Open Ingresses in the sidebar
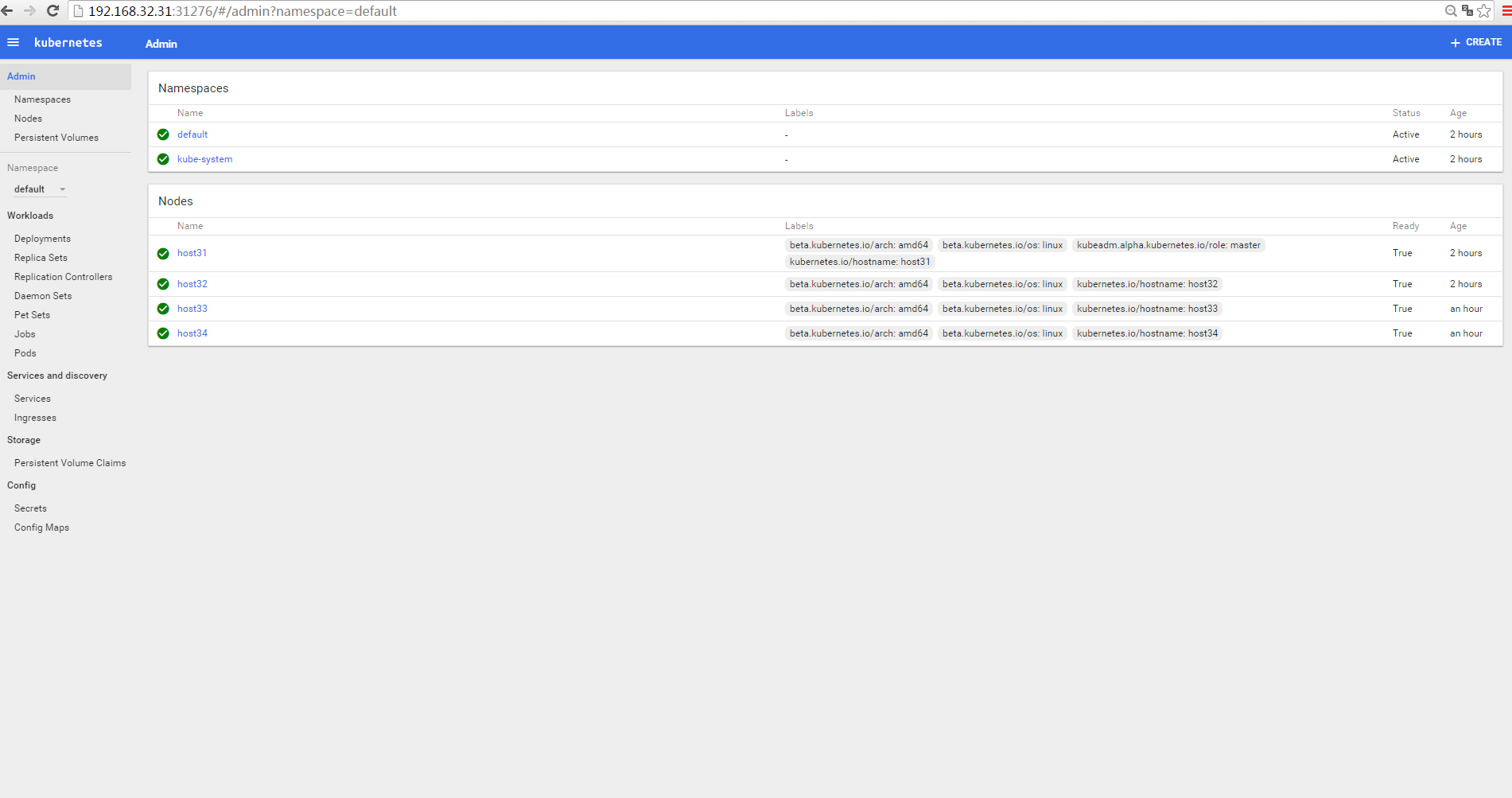1512x798 pixels. pyautogui.click(x=35, y=418)
